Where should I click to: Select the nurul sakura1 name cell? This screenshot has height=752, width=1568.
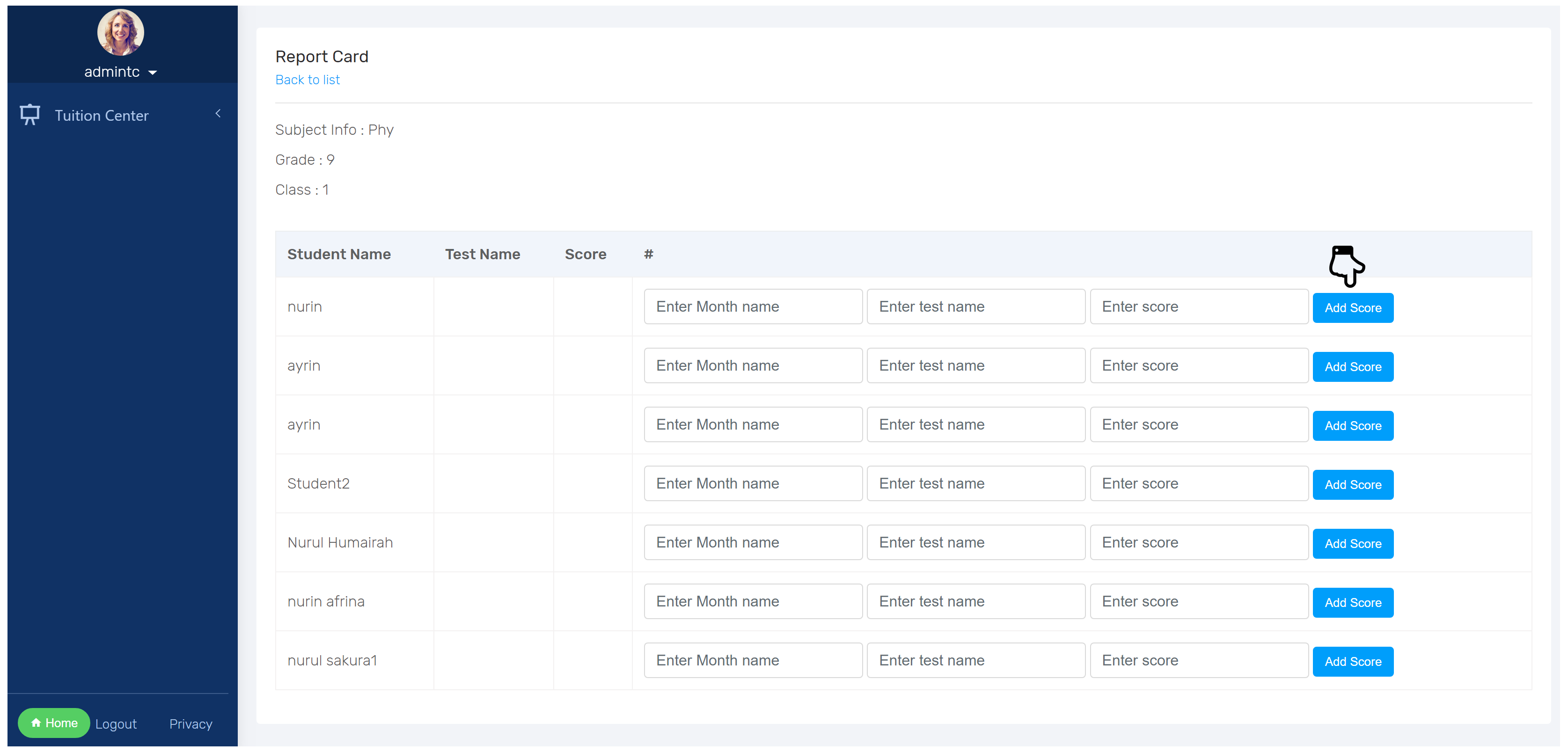(x=355, y=661)
